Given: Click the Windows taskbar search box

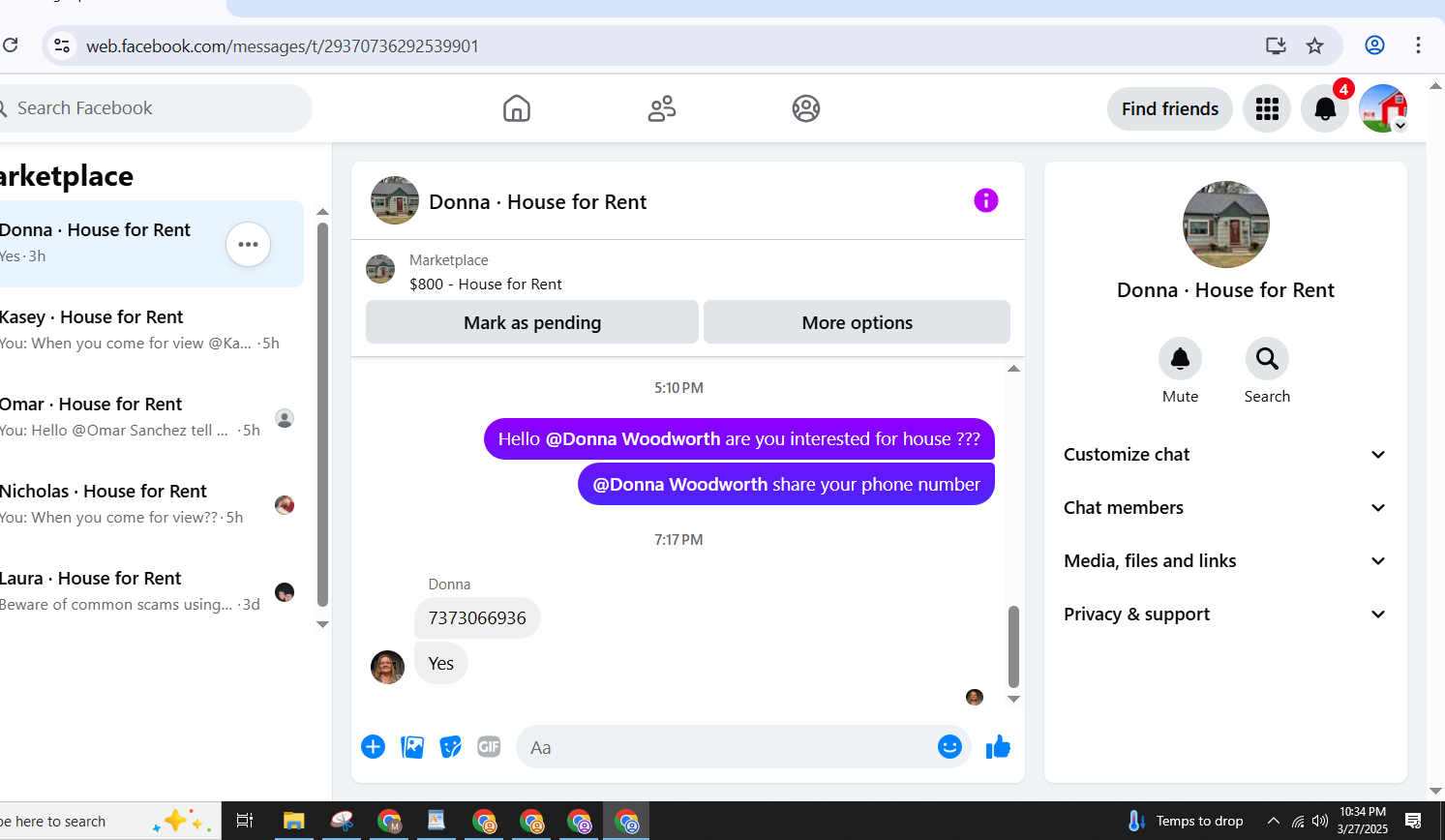Looking at the screenshot, I should point(110,822).
